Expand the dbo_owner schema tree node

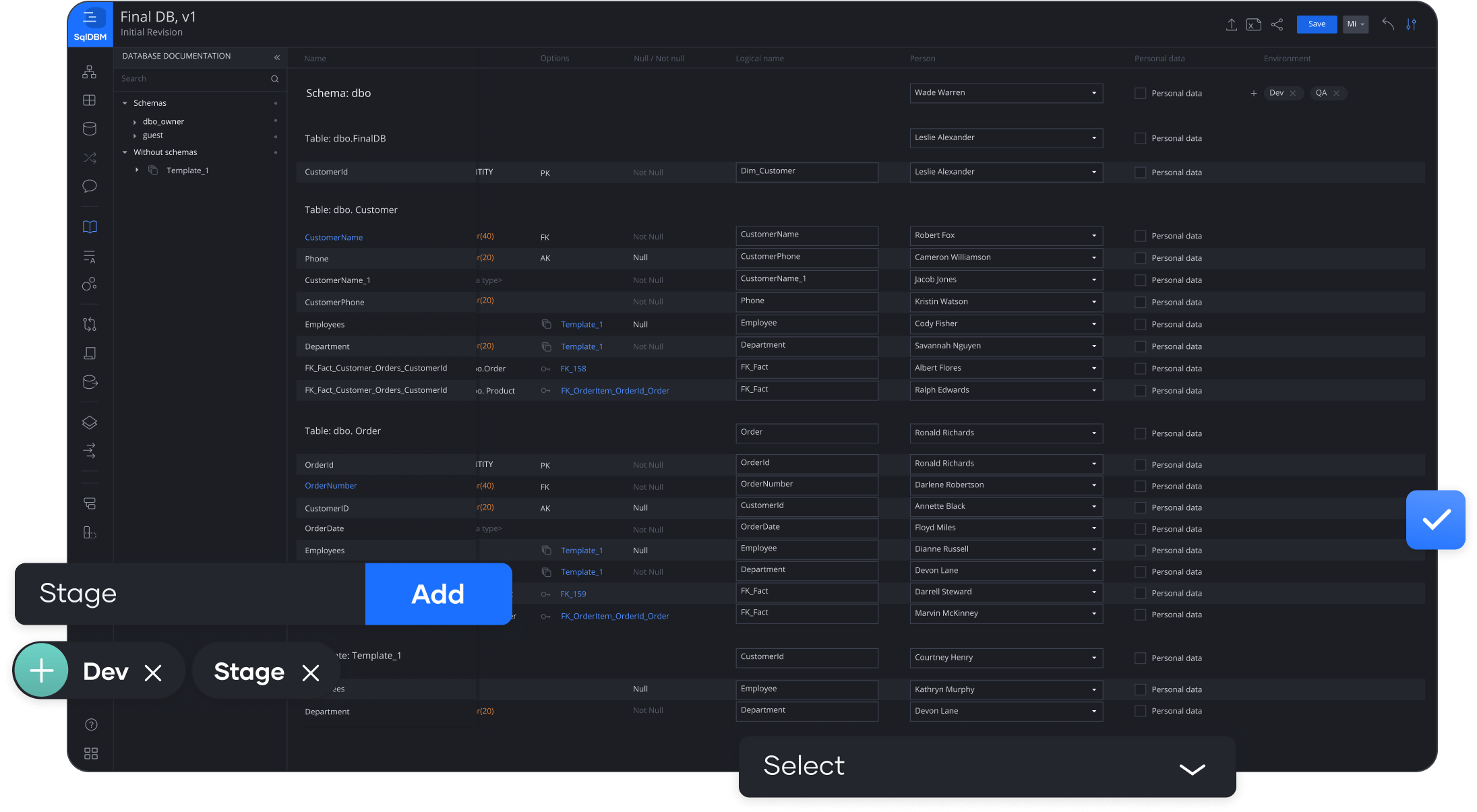[135, 122]
